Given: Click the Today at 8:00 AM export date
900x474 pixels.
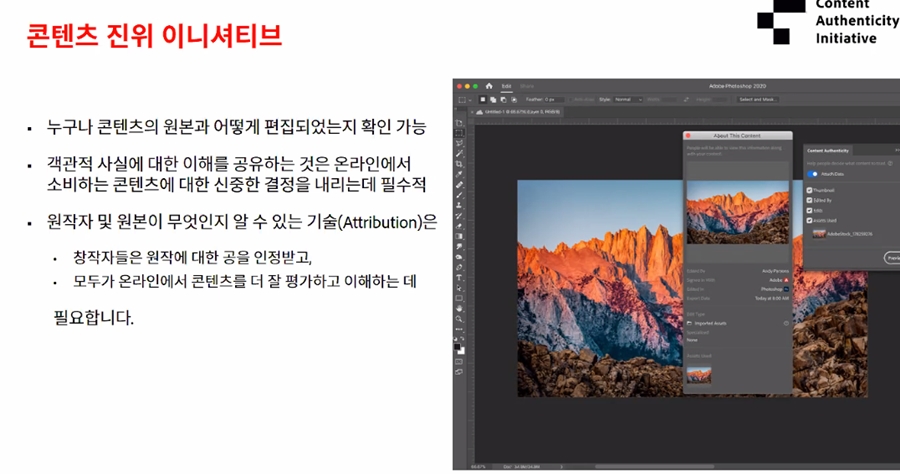Looking at the screenshot, I should pos(772,298).
